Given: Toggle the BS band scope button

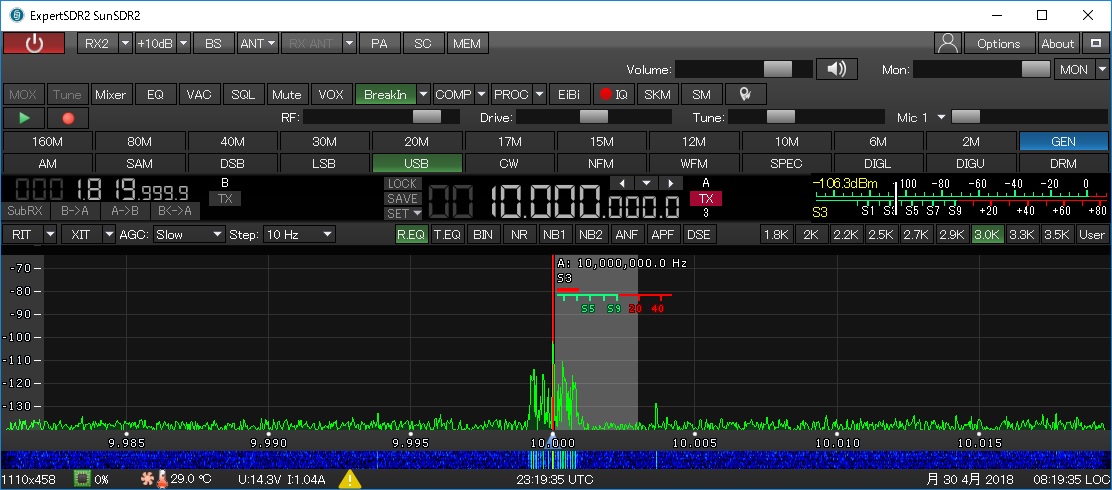Looking at the screenshot, I should click(x=213, y=43).
